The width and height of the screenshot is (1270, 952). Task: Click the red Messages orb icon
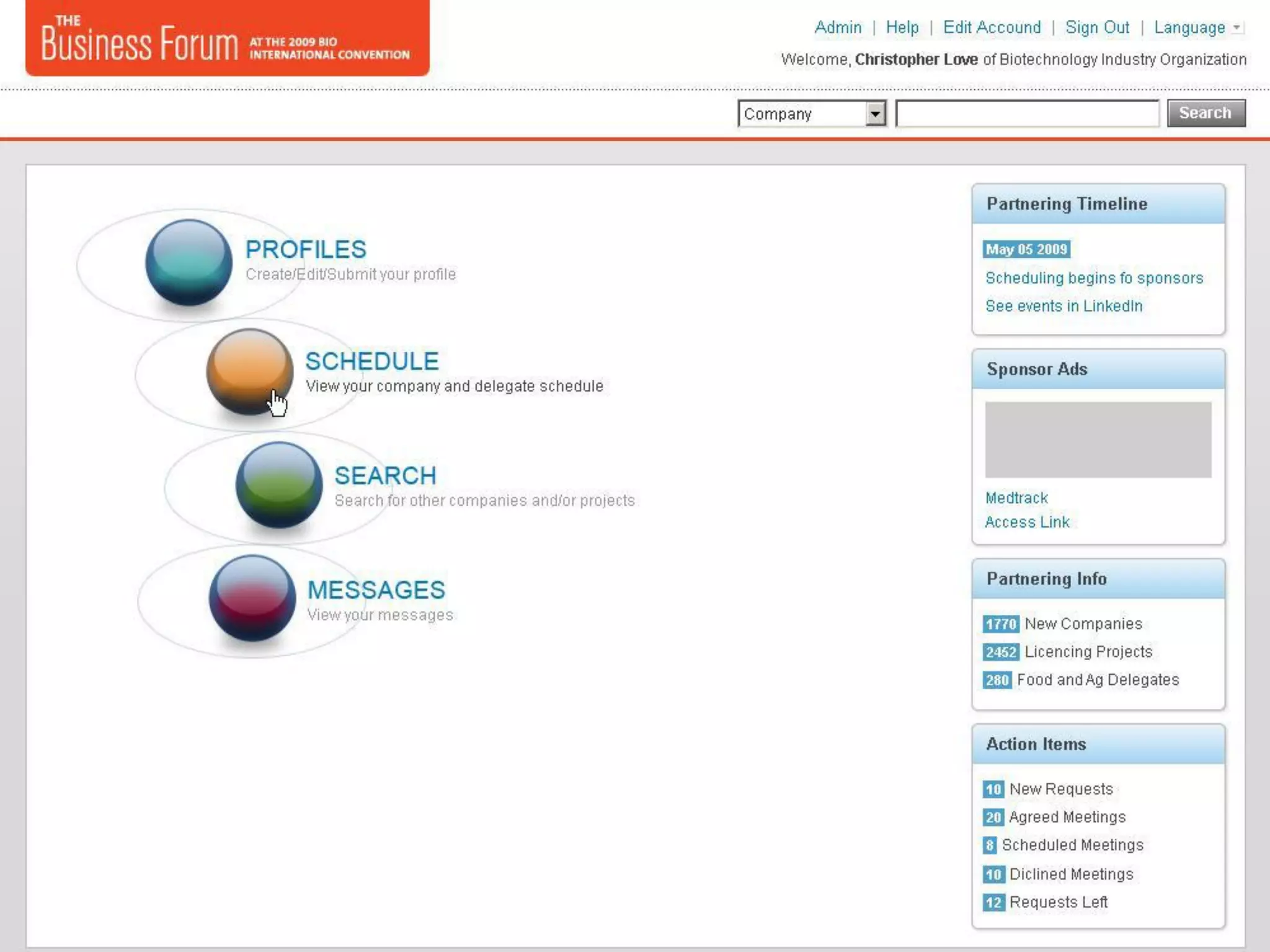point(252,597)
